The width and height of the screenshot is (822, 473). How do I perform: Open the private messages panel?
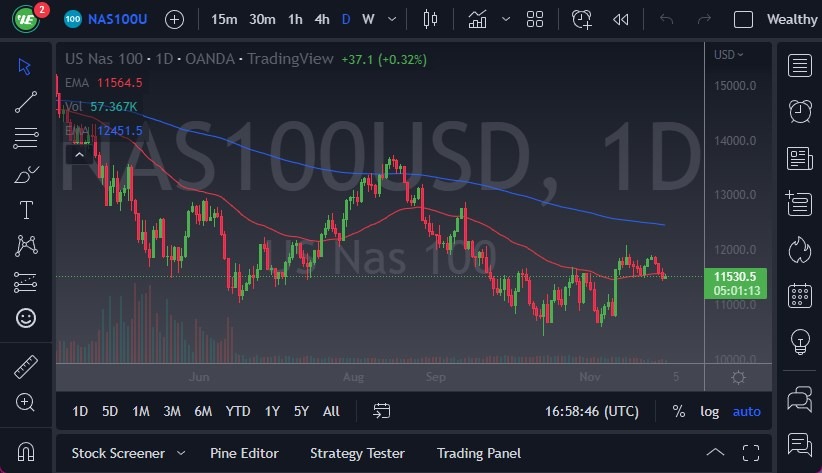[x=799, y=445]
